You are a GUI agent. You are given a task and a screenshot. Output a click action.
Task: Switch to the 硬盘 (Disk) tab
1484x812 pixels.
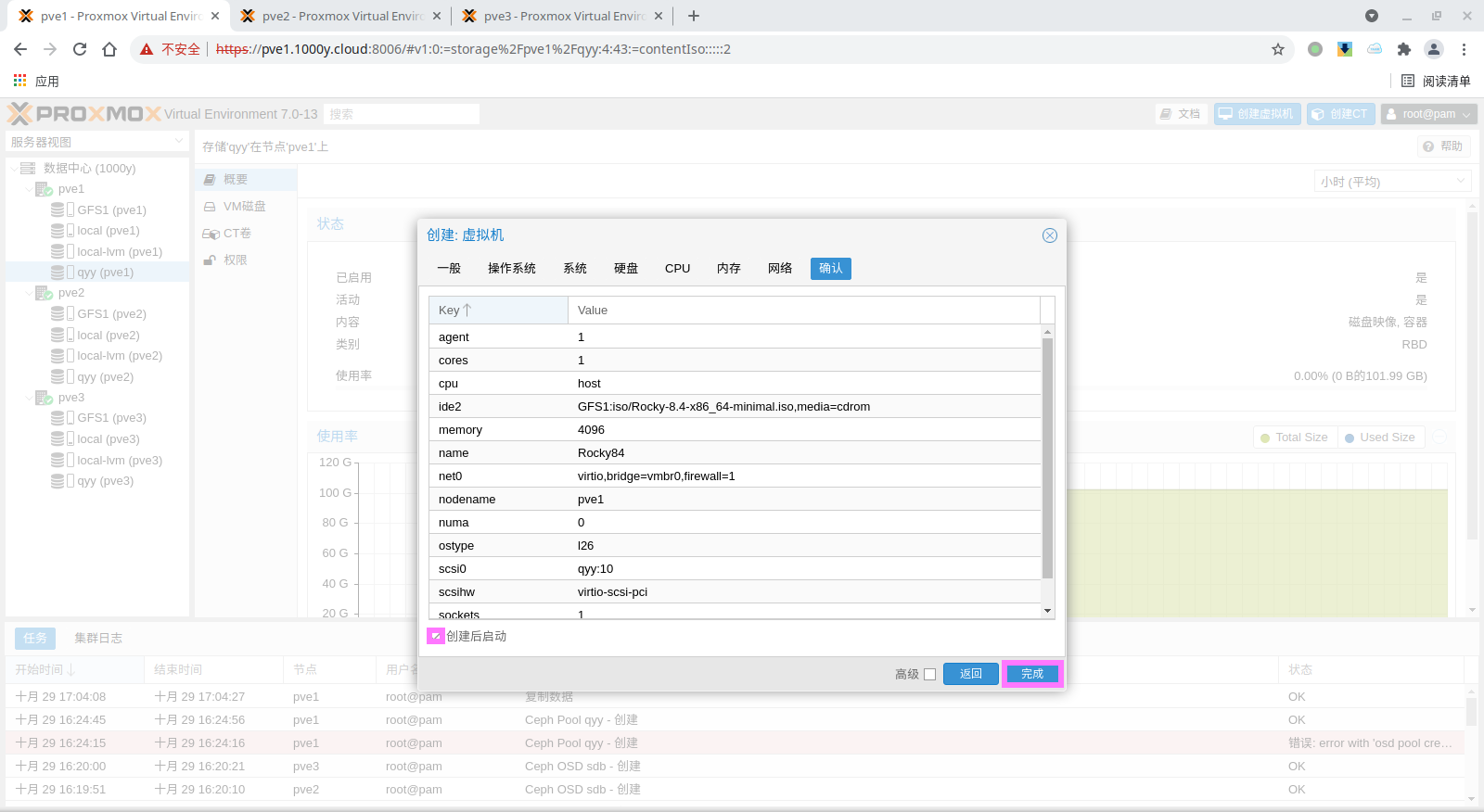[x=626, y=269]
